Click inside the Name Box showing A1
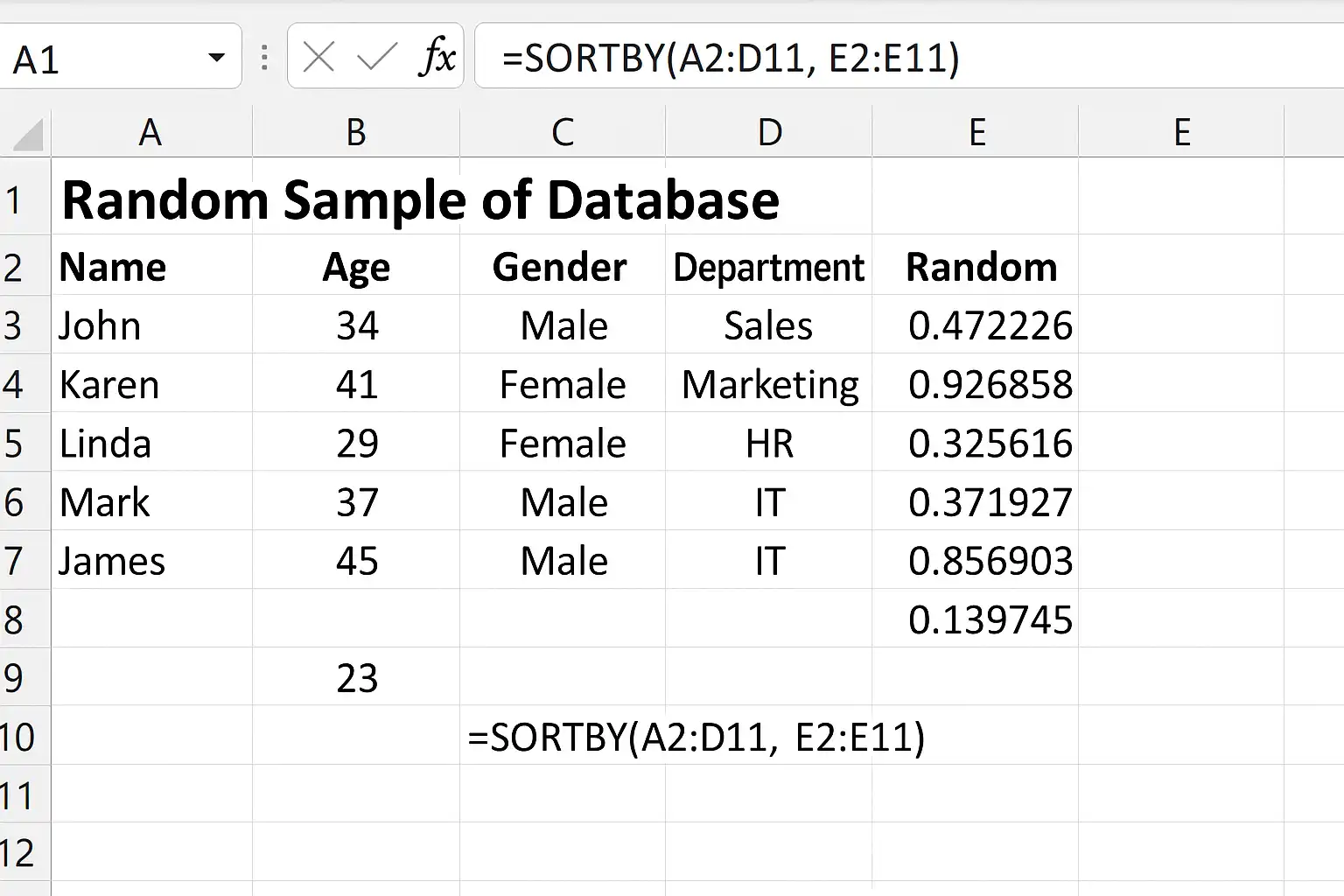 (105, 58)
